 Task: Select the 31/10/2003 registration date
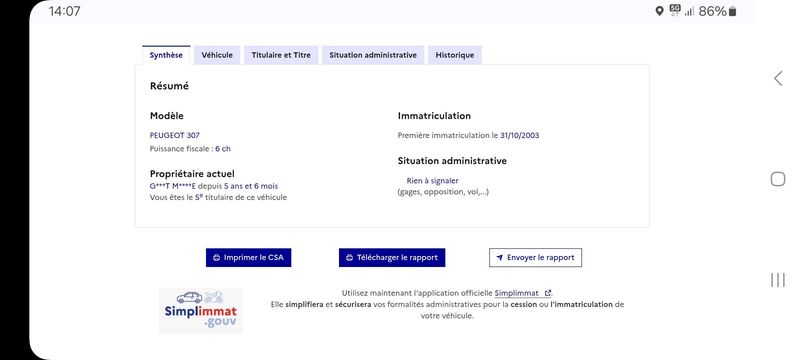[x=519, y=135]
